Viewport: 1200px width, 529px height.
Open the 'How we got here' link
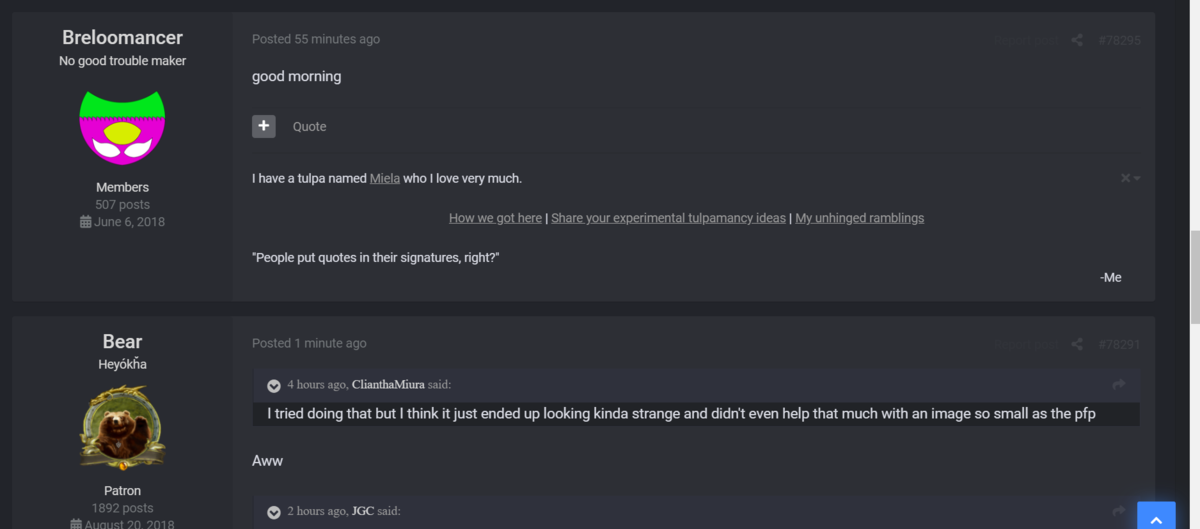495,218
